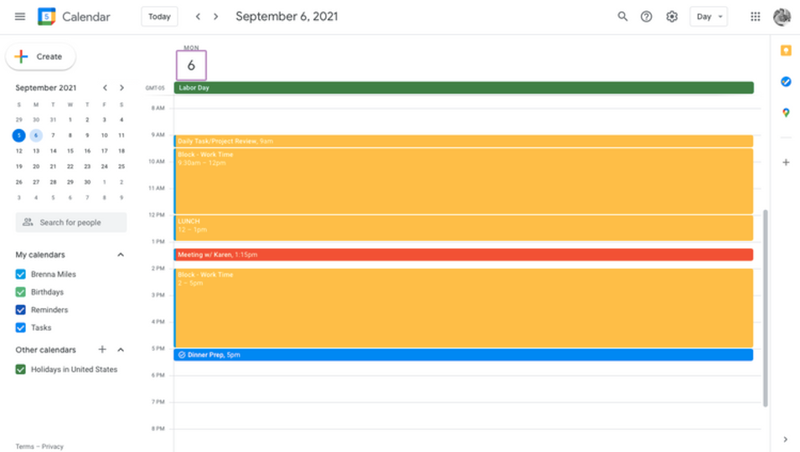Viewport: 800px width, 452px height.
Task: Open the Settings gear menu
Action: [x=672, y=16]
